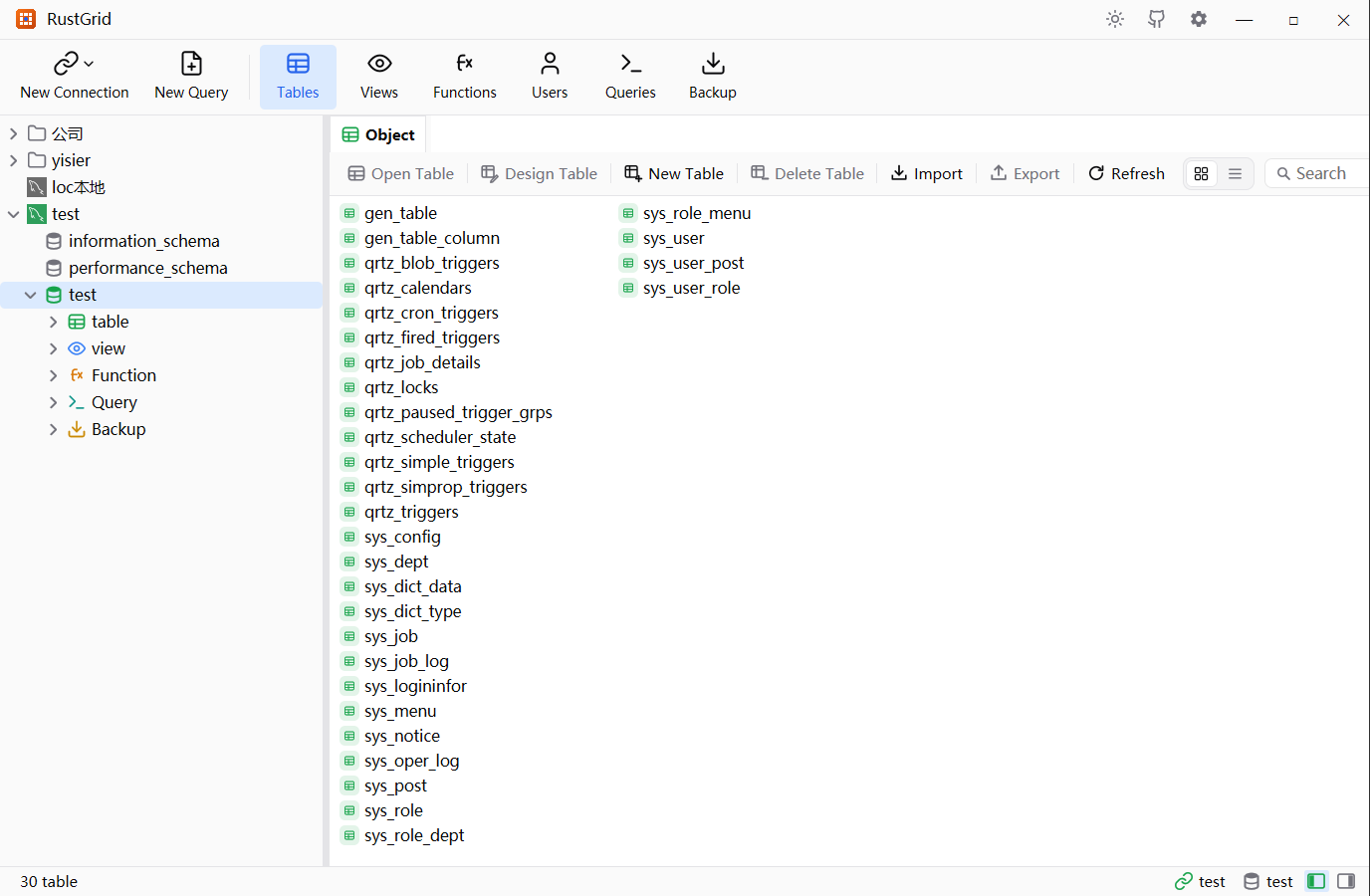This screenshot has width=1370, height=896.
Task: Click the loc本地 connection icon
Action: pyautogui.click(x=37, y=187)
